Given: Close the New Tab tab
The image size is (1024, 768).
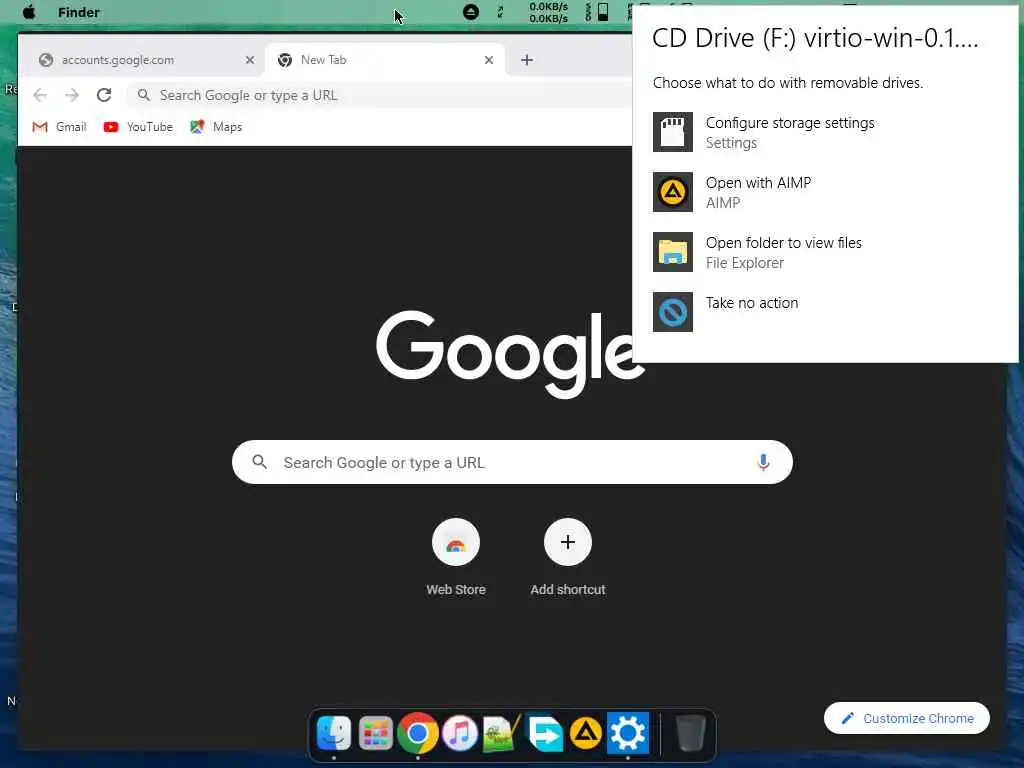Looking at the screenshot, I should click(x=488, y=60).
